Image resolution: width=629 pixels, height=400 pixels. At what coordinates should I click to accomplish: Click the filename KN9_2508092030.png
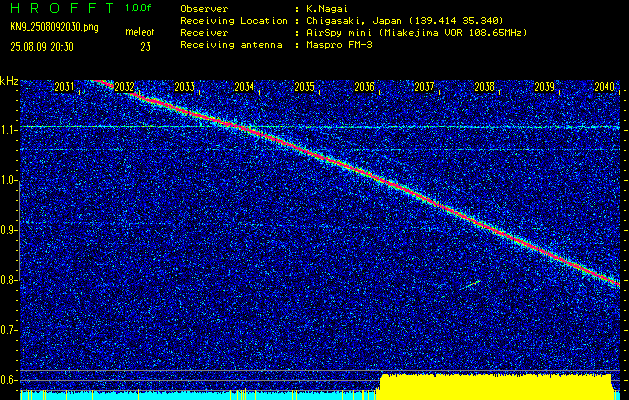coord(54,27)
